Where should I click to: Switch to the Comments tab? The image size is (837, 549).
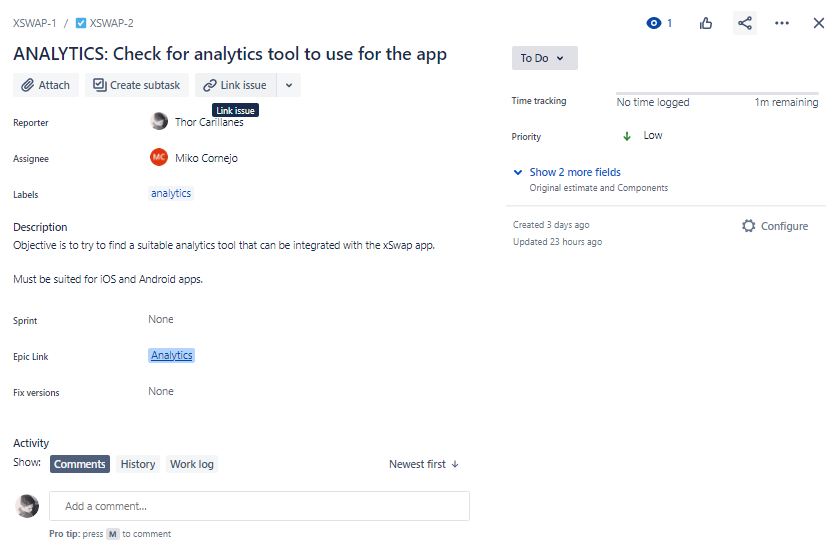point(80,464)
